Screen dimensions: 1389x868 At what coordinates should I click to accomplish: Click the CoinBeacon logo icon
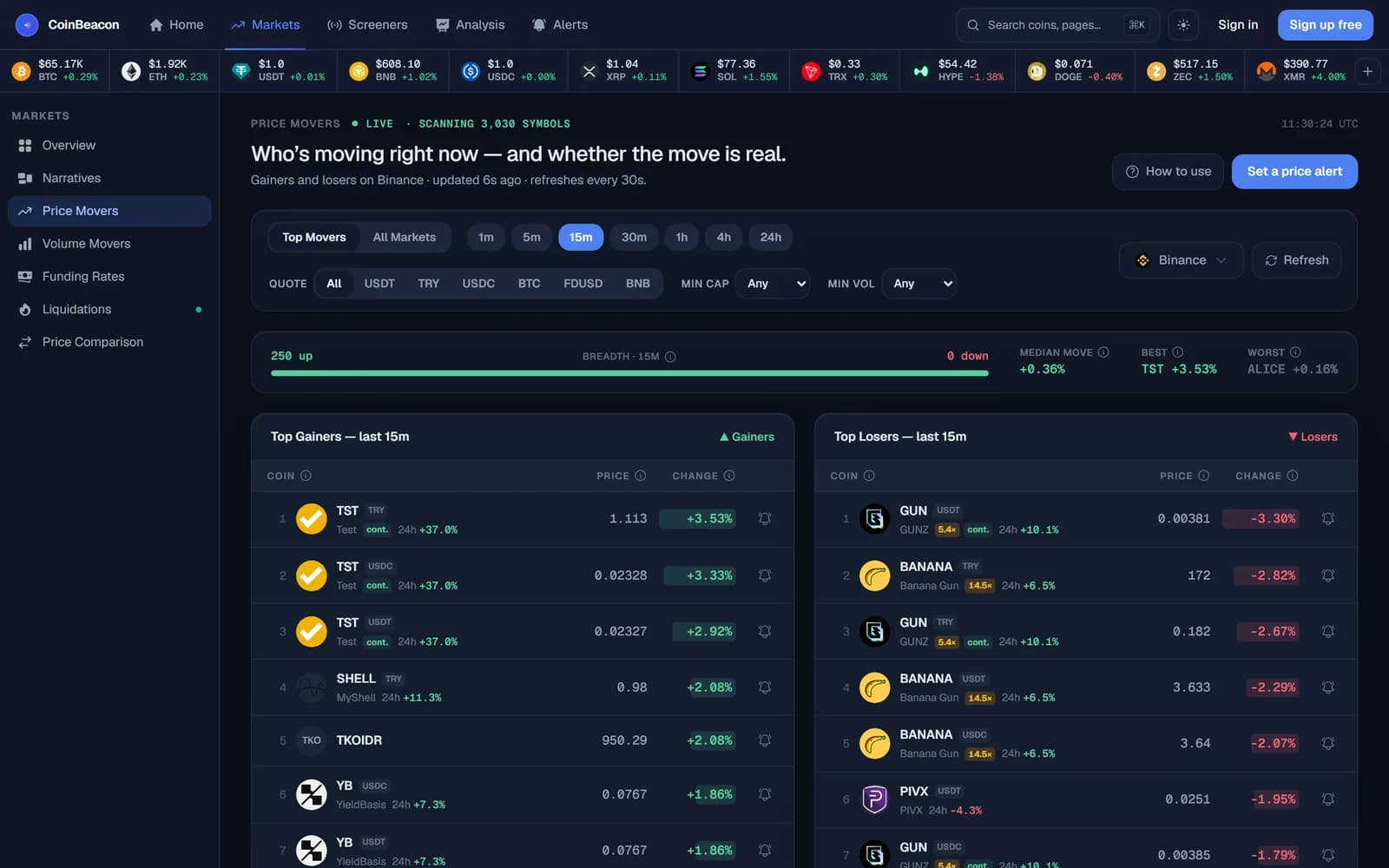(27, 25)
